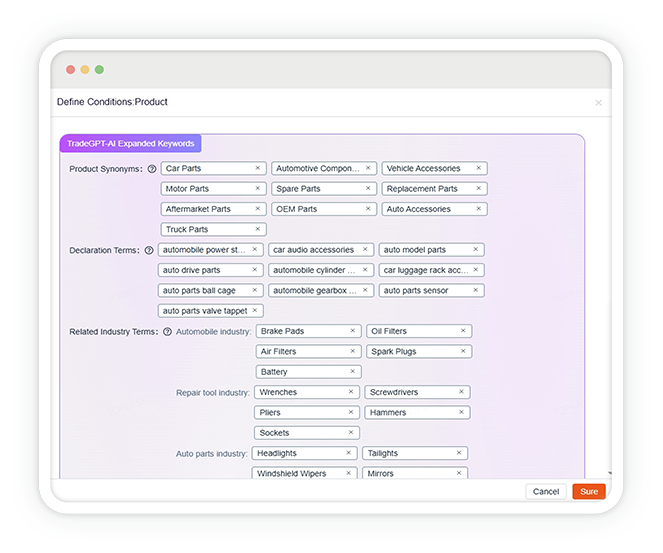663x553 pixels.
Task: Click the auto model parts text
Action: [x=415, y=250]
